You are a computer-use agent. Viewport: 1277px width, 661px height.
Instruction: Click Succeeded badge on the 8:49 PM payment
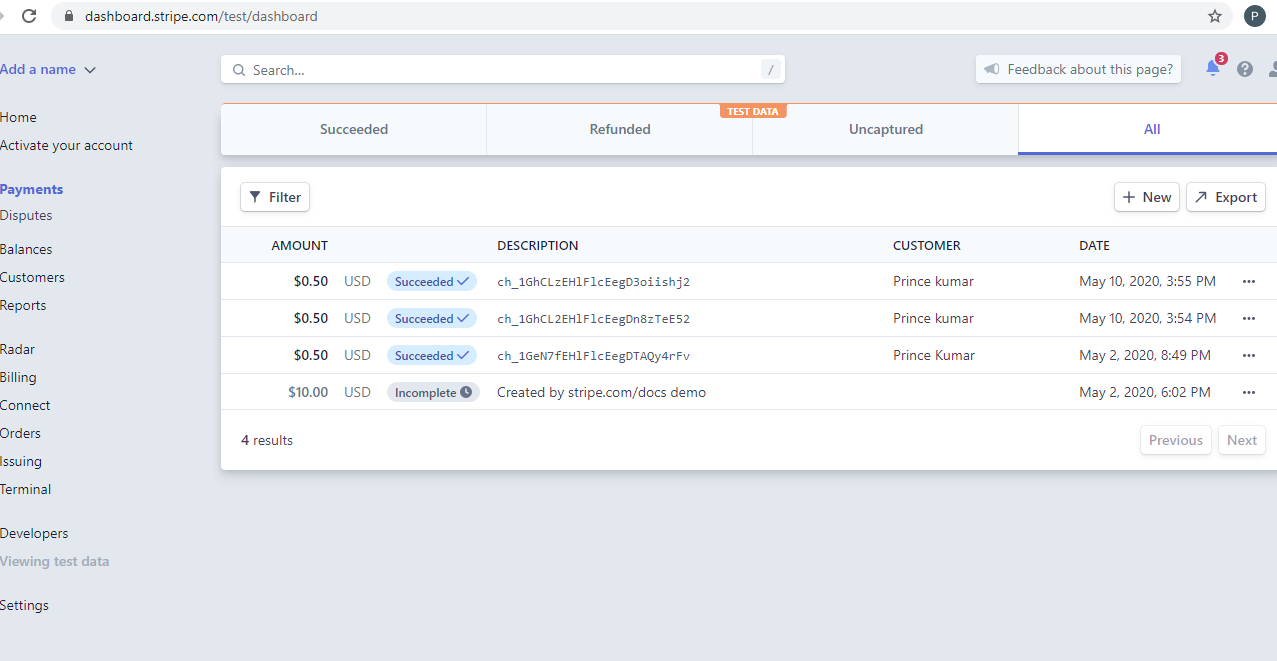432,356
